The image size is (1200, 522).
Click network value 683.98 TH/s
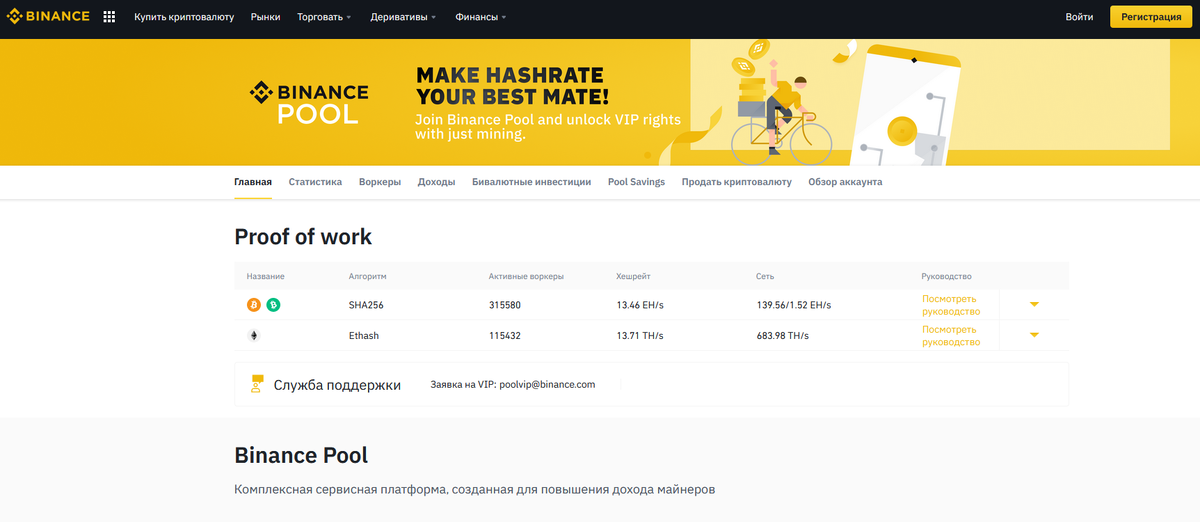click(x=783, y=335)
